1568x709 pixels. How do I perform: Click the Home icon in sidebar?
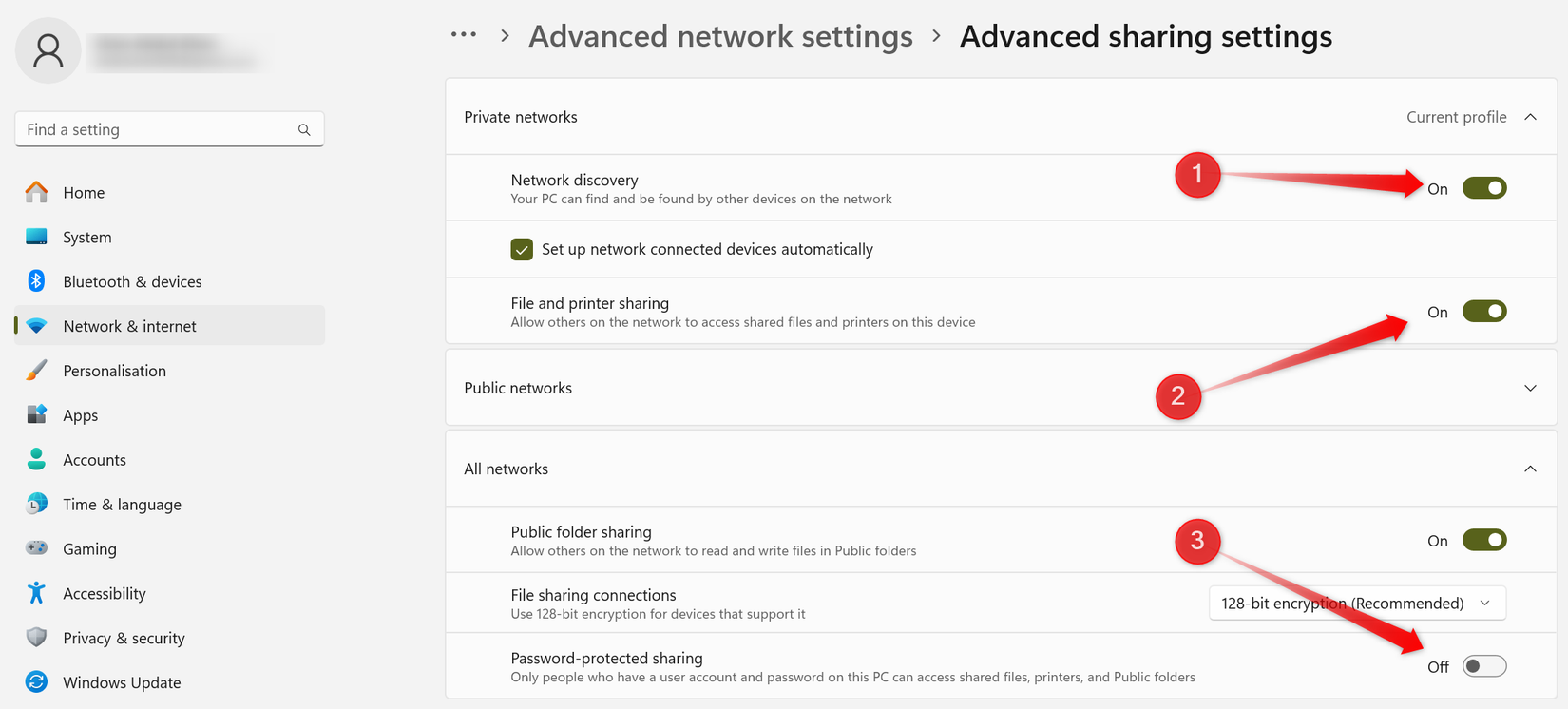[x=36, y=192]
